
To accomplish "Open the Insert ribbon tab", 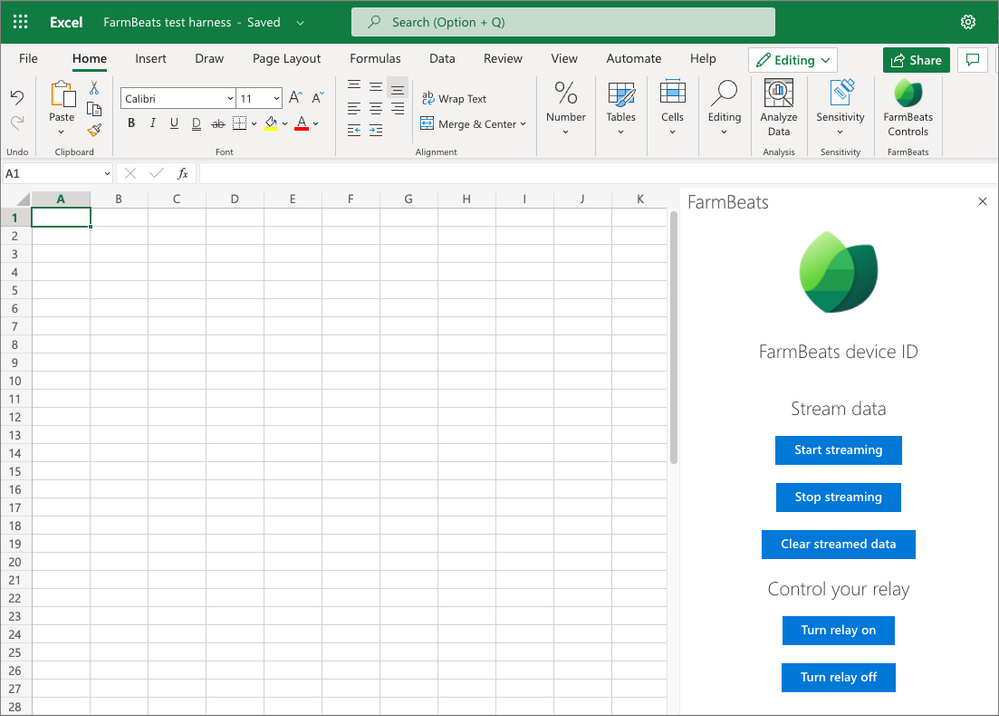I will point(150,59).
